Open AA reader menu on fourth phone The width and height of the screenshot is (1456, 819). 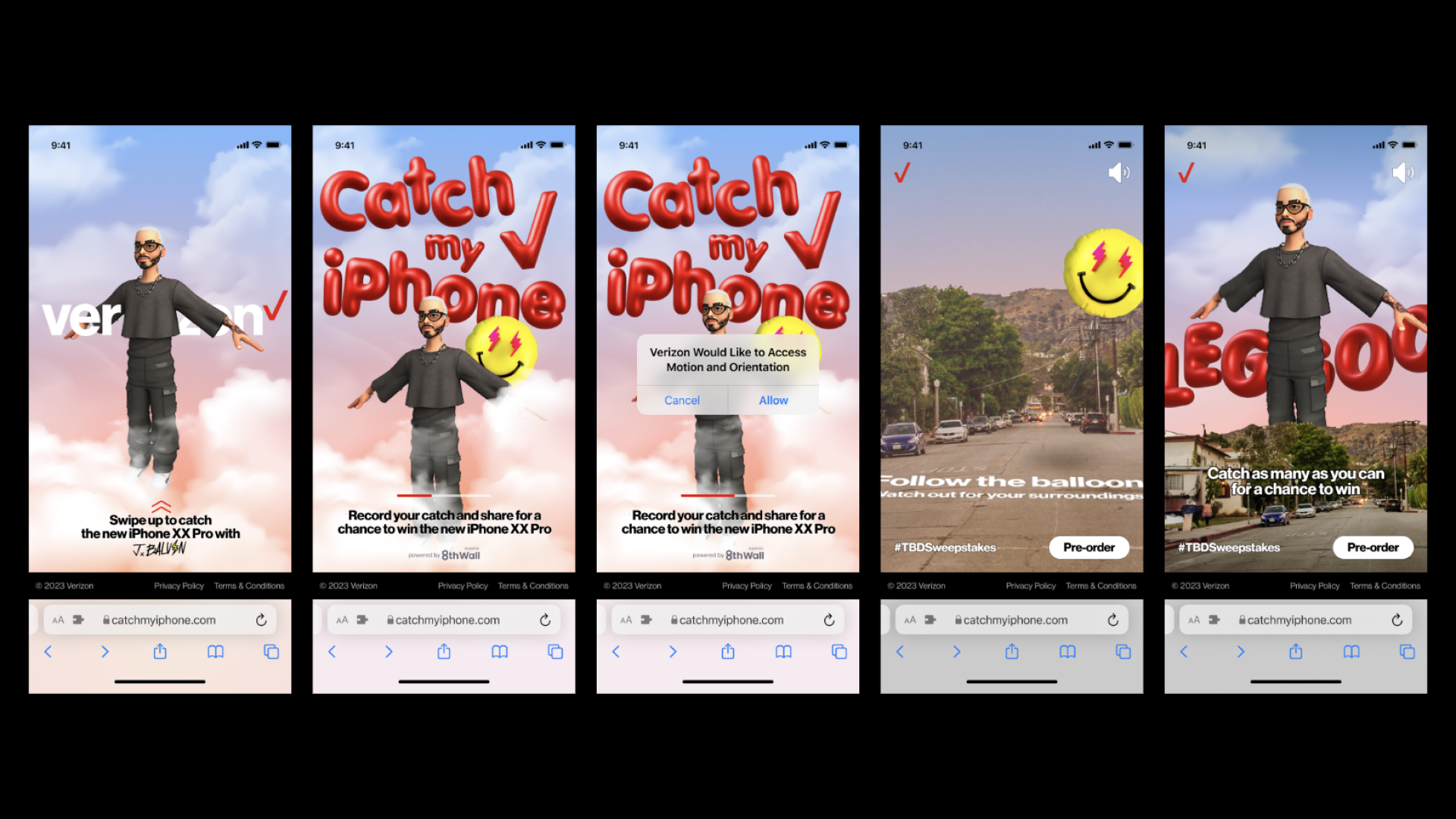point(910,620)
